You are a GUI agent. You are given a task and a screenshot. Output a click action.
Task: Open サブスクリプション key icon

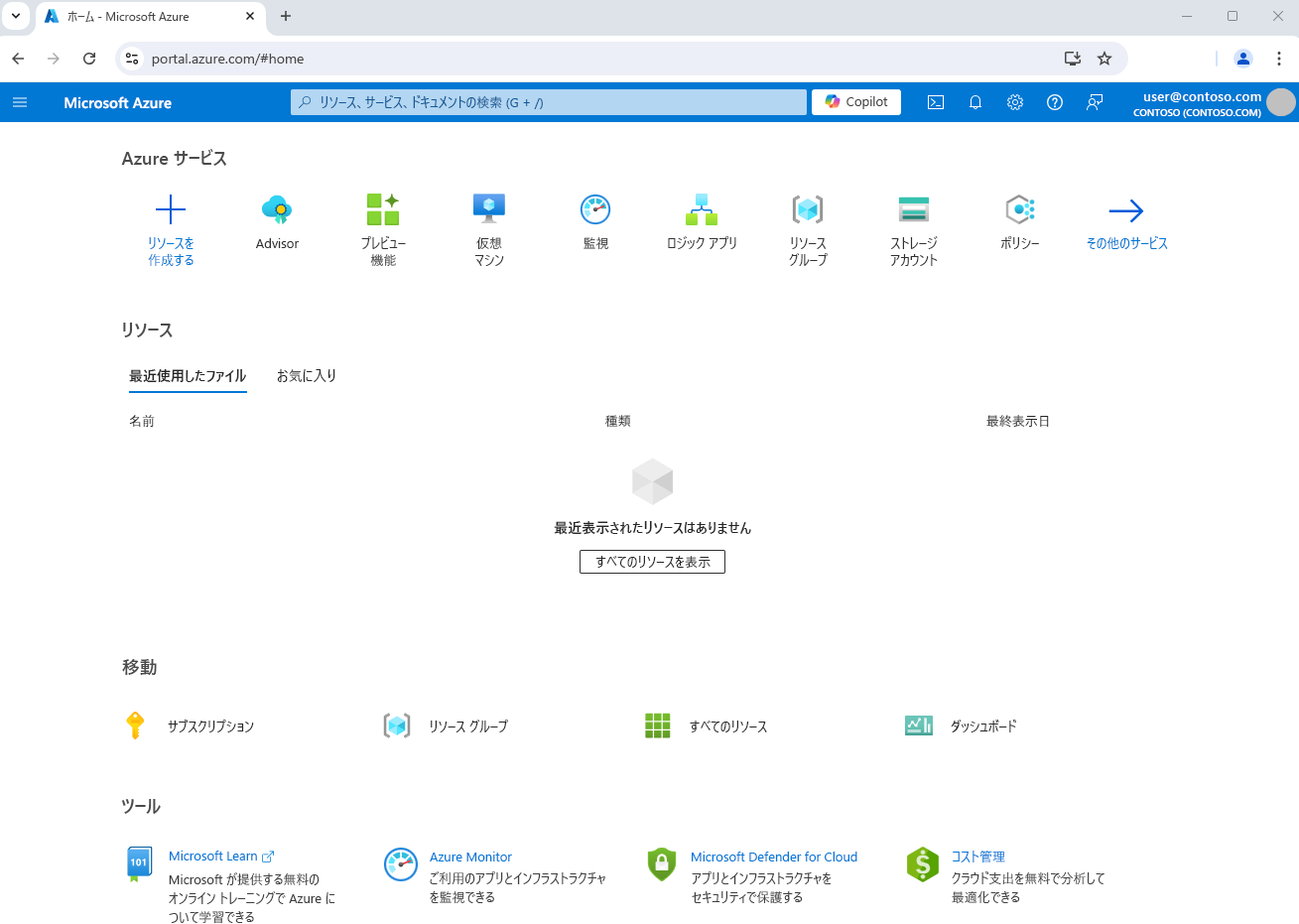(136, 726)
